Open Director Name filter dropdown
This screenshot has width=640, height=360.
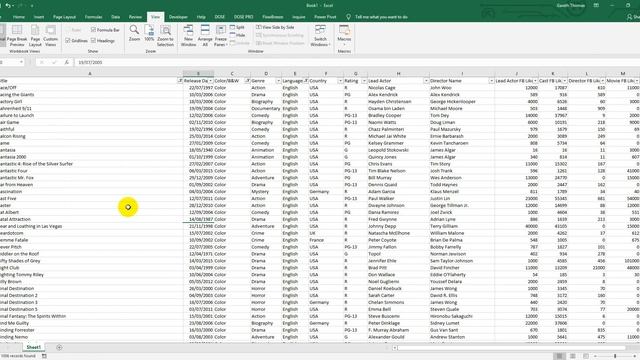(x=491, y=81)
